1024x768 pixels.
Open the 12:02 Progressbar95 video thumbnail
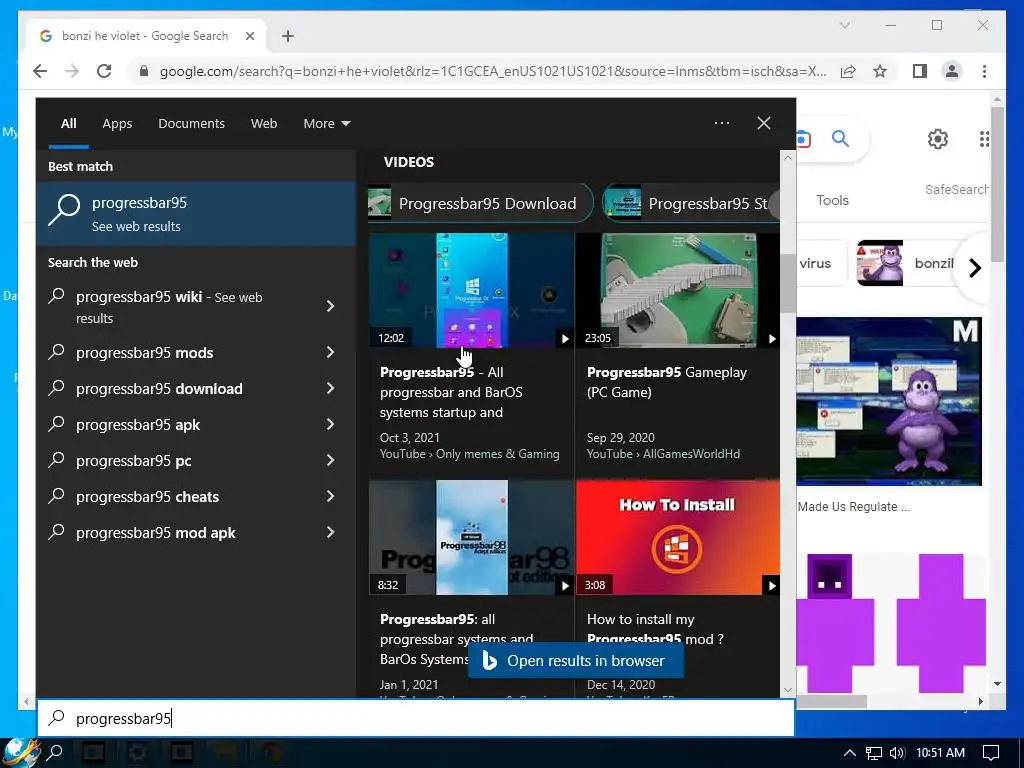(471, 291)
